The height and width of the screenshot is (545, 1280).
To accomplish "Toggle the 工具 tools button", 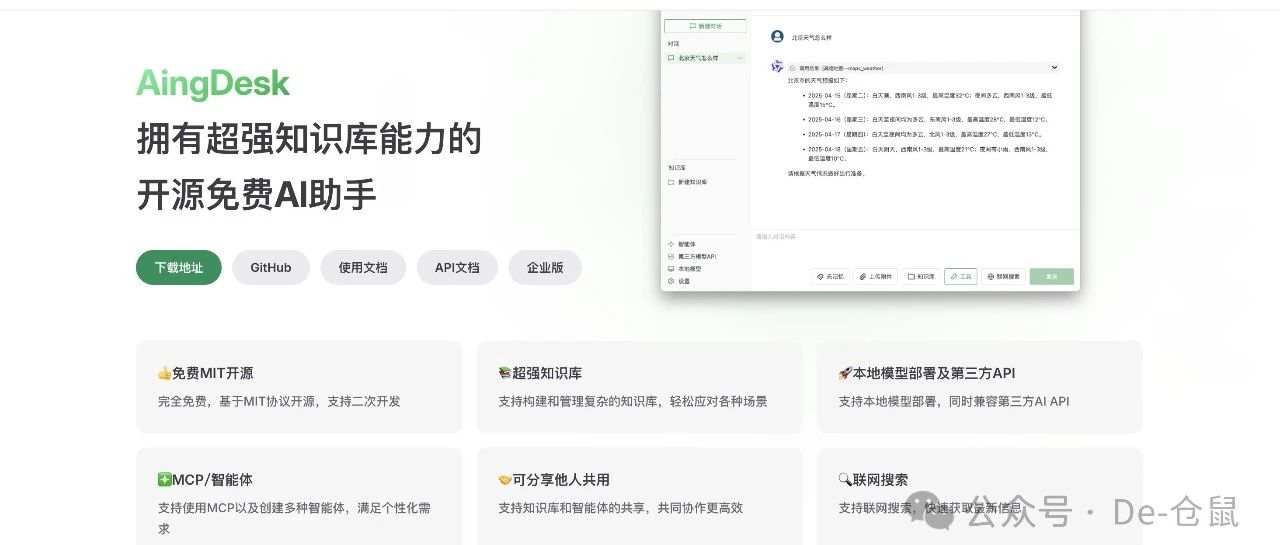I will pyautogui.click(x=962, y=276).
